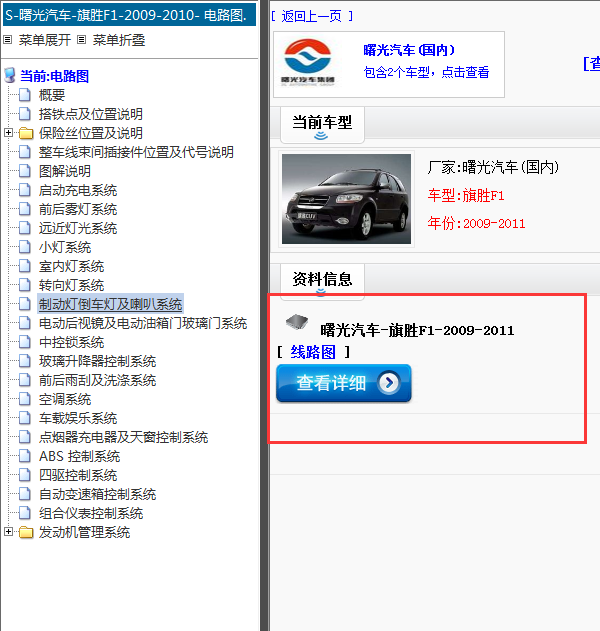This screenshot has height=631, width=600.
Task: Click the page icon beside 四驱控制系统
Action: 25,475
